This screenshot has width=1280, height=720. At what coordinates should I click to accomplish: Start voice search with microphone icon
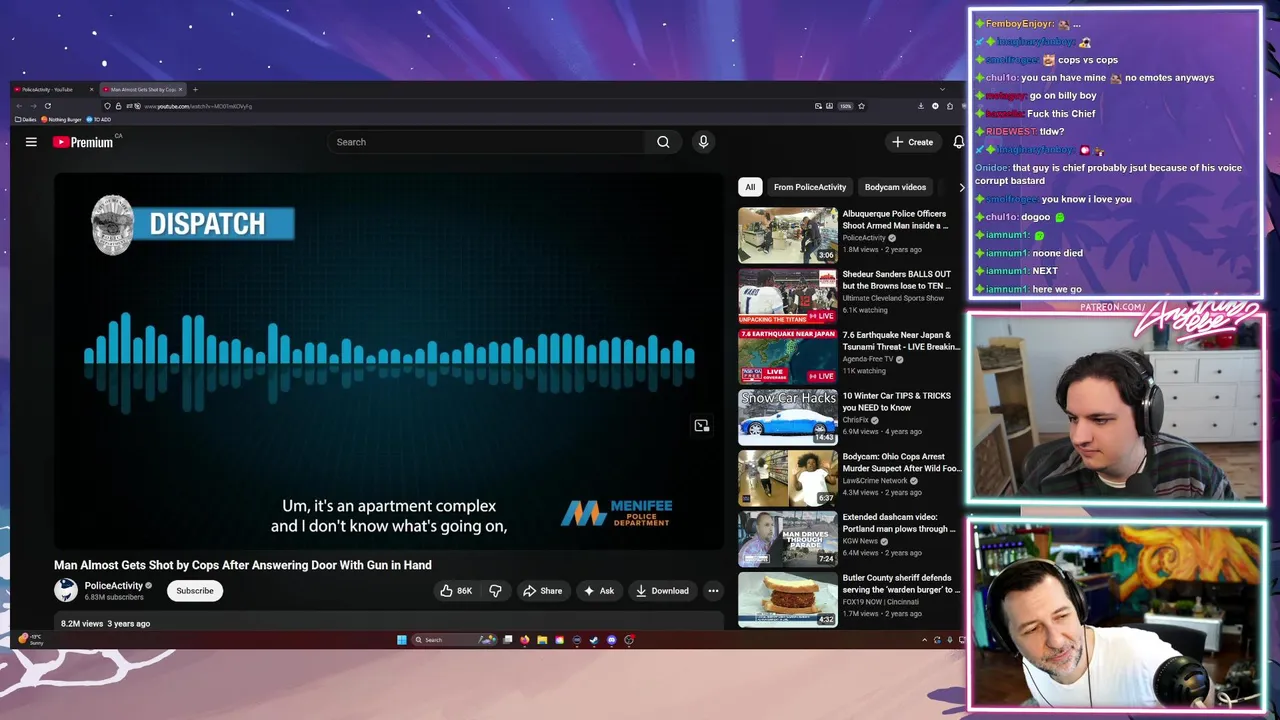[703, 142]
